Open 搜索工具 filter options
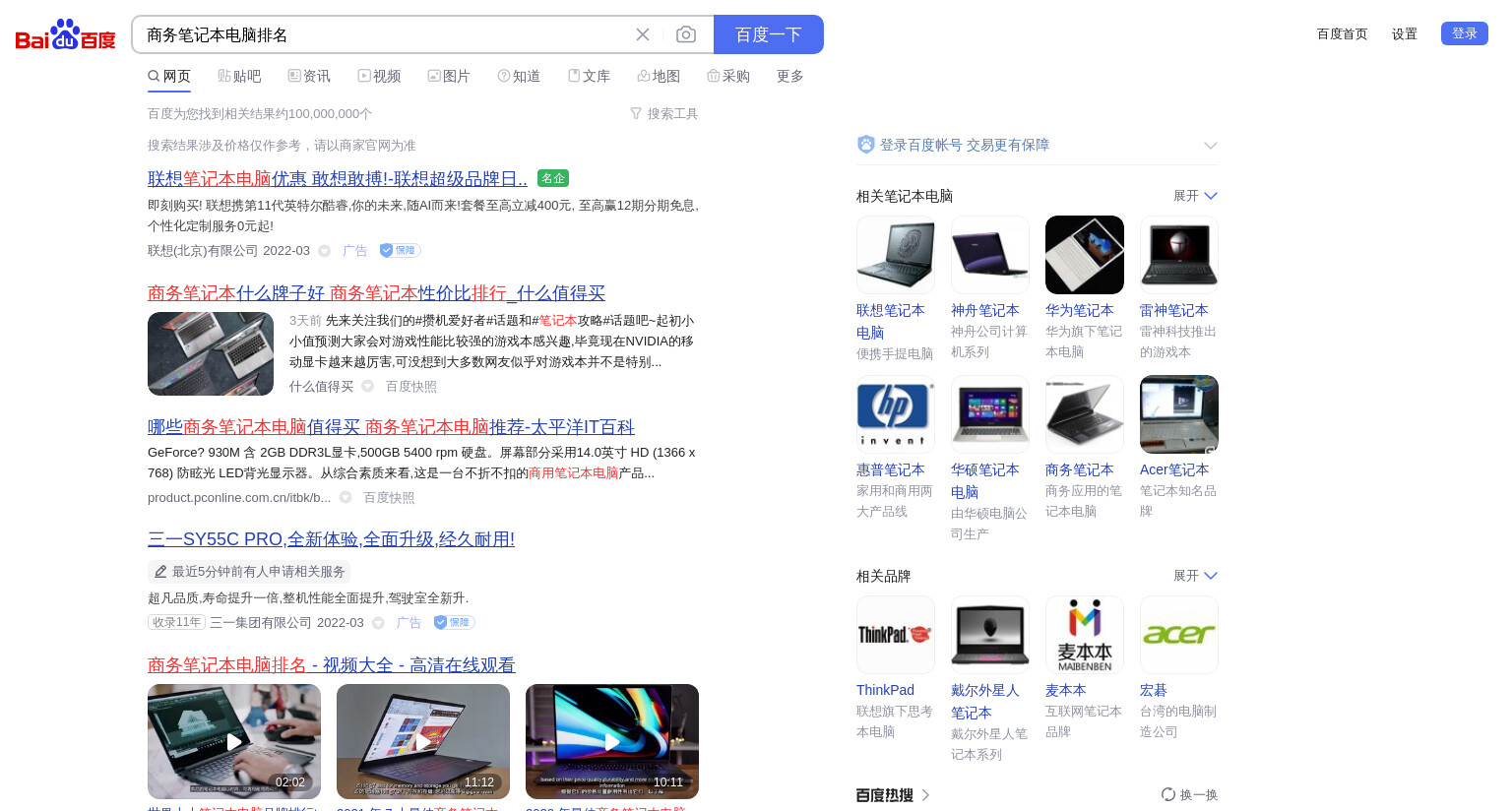Screen dimensions: 1512x811 coord(664,114)
